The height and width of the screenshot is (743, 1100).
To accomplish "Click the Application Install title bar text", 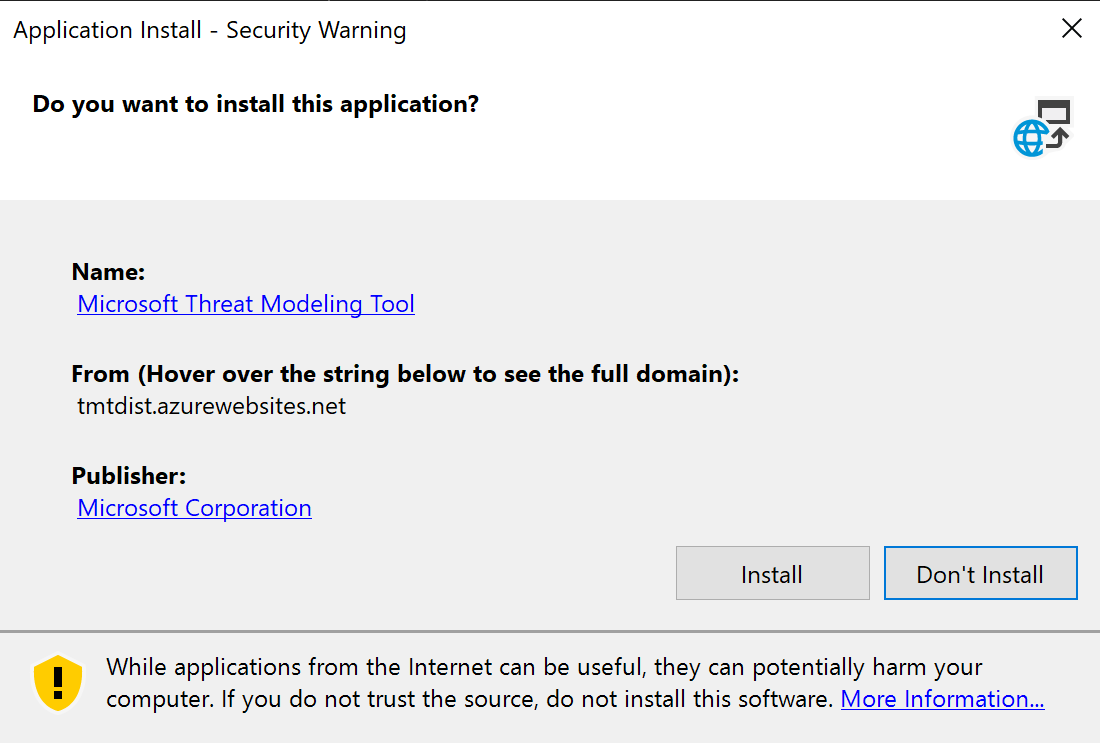I will click(108, 30).
